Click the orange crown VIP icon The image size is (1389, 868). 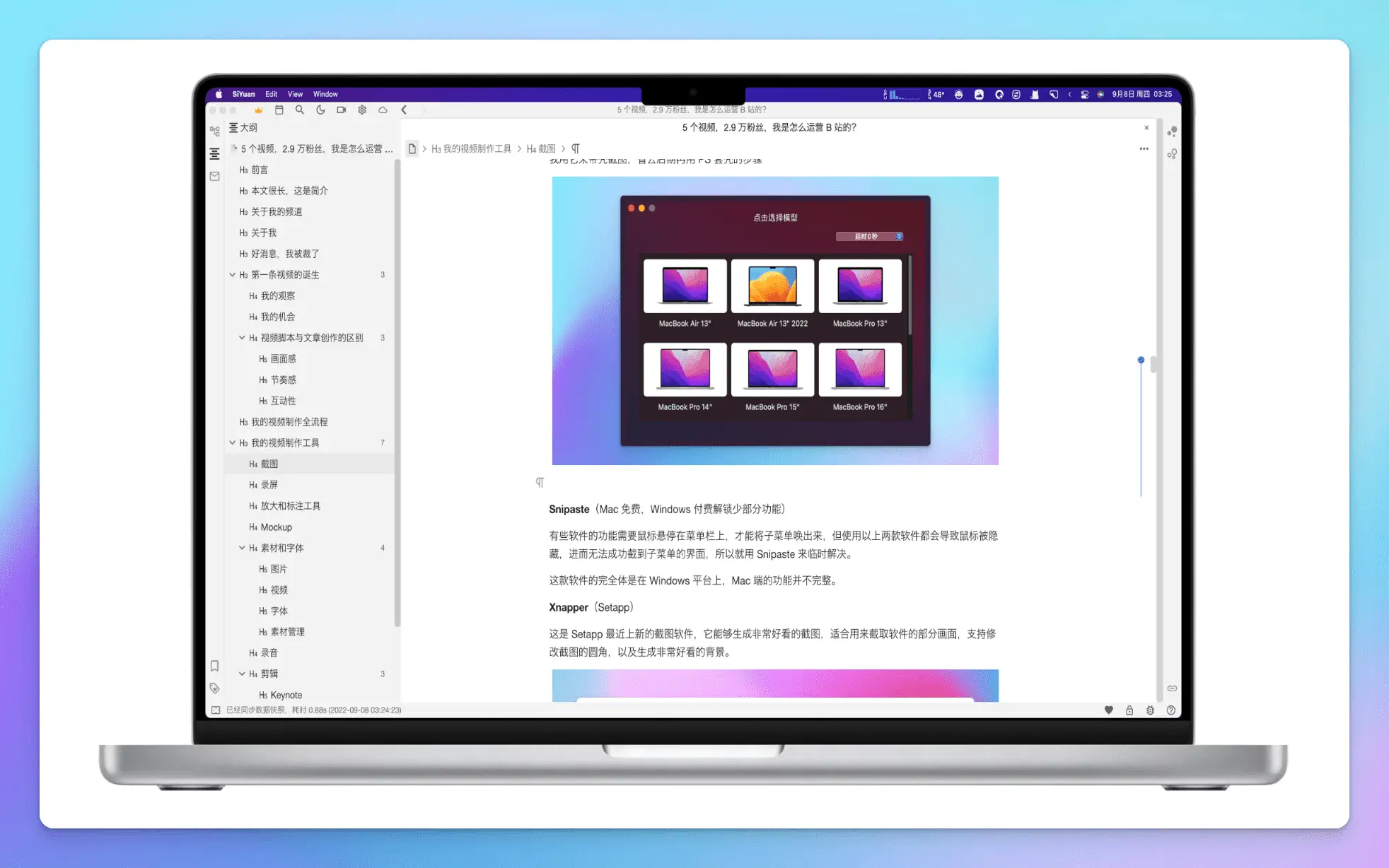coord(259,110)
